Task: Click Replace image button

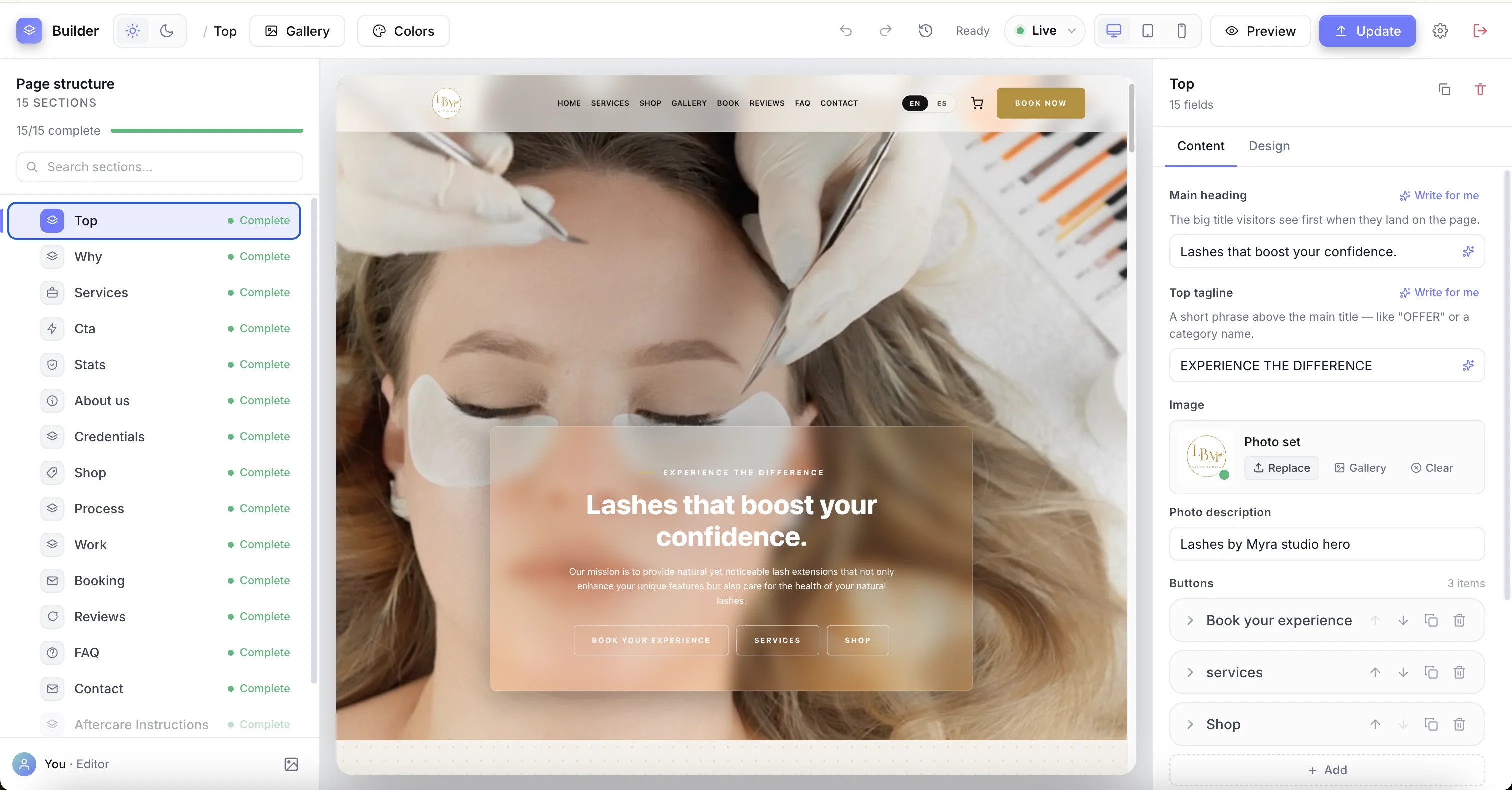Action: (x=1281, y=468)
